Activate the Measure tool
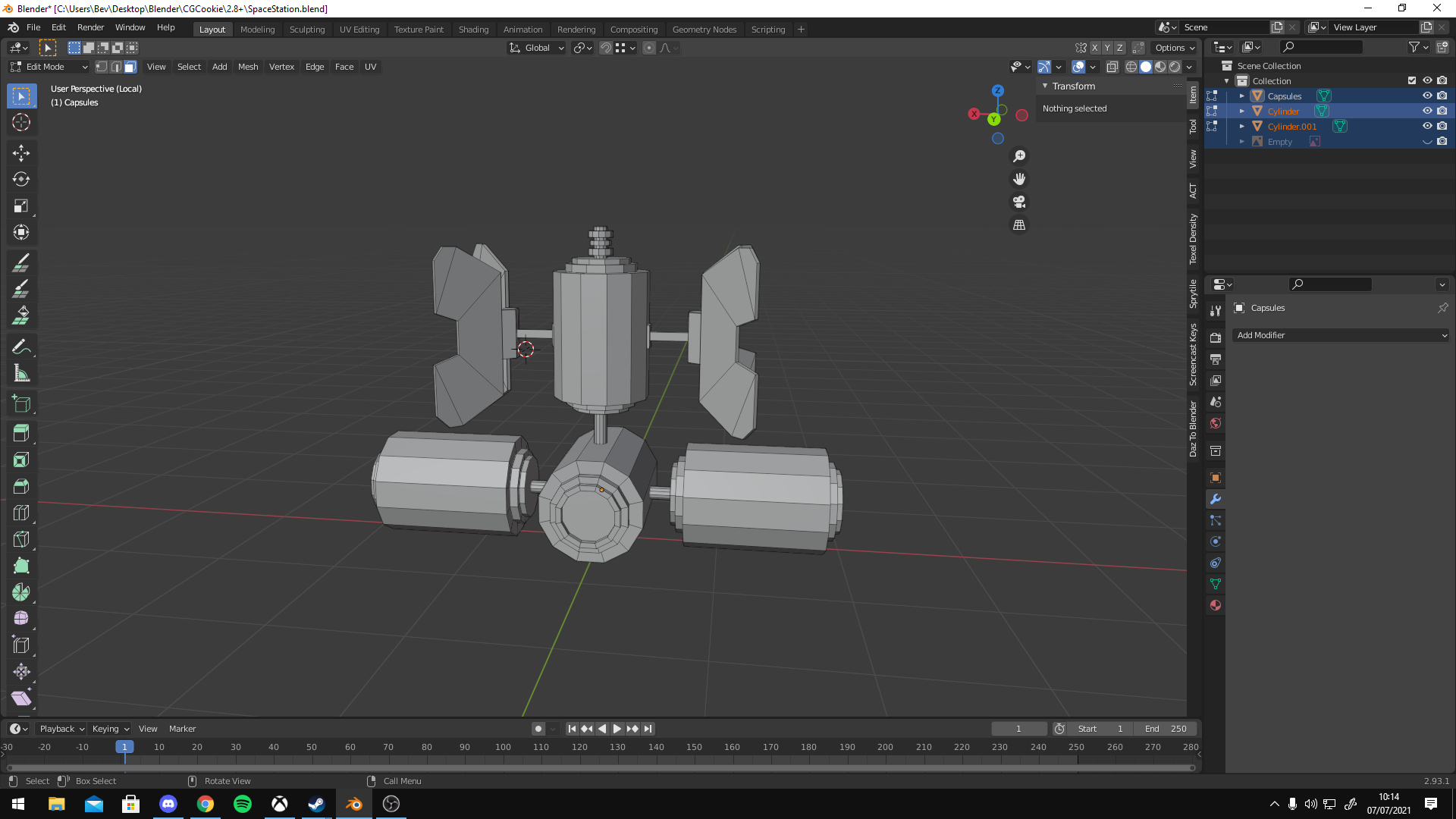 [x=20, y=374]
